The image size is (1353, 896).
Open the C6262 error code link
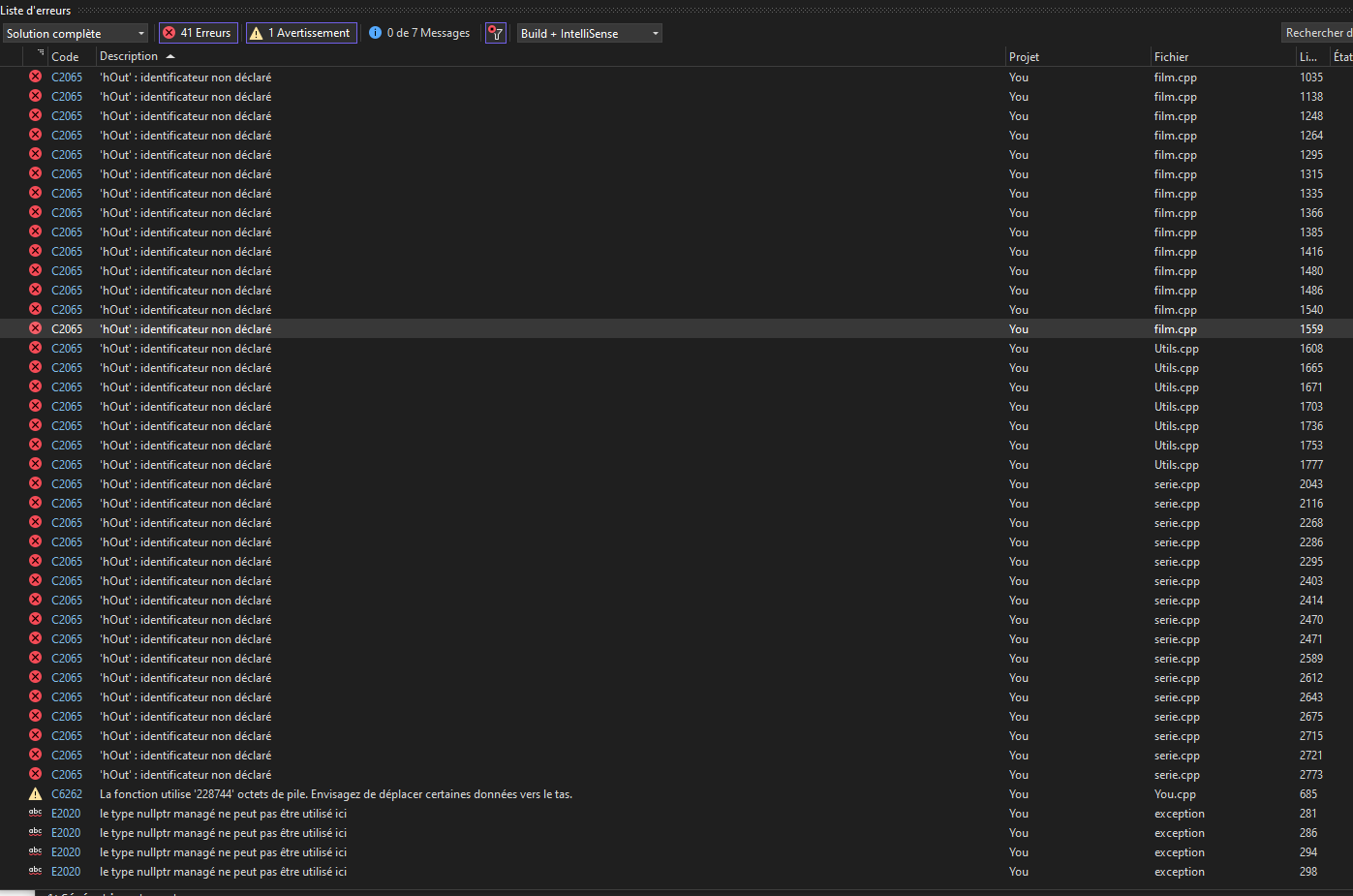67,794
